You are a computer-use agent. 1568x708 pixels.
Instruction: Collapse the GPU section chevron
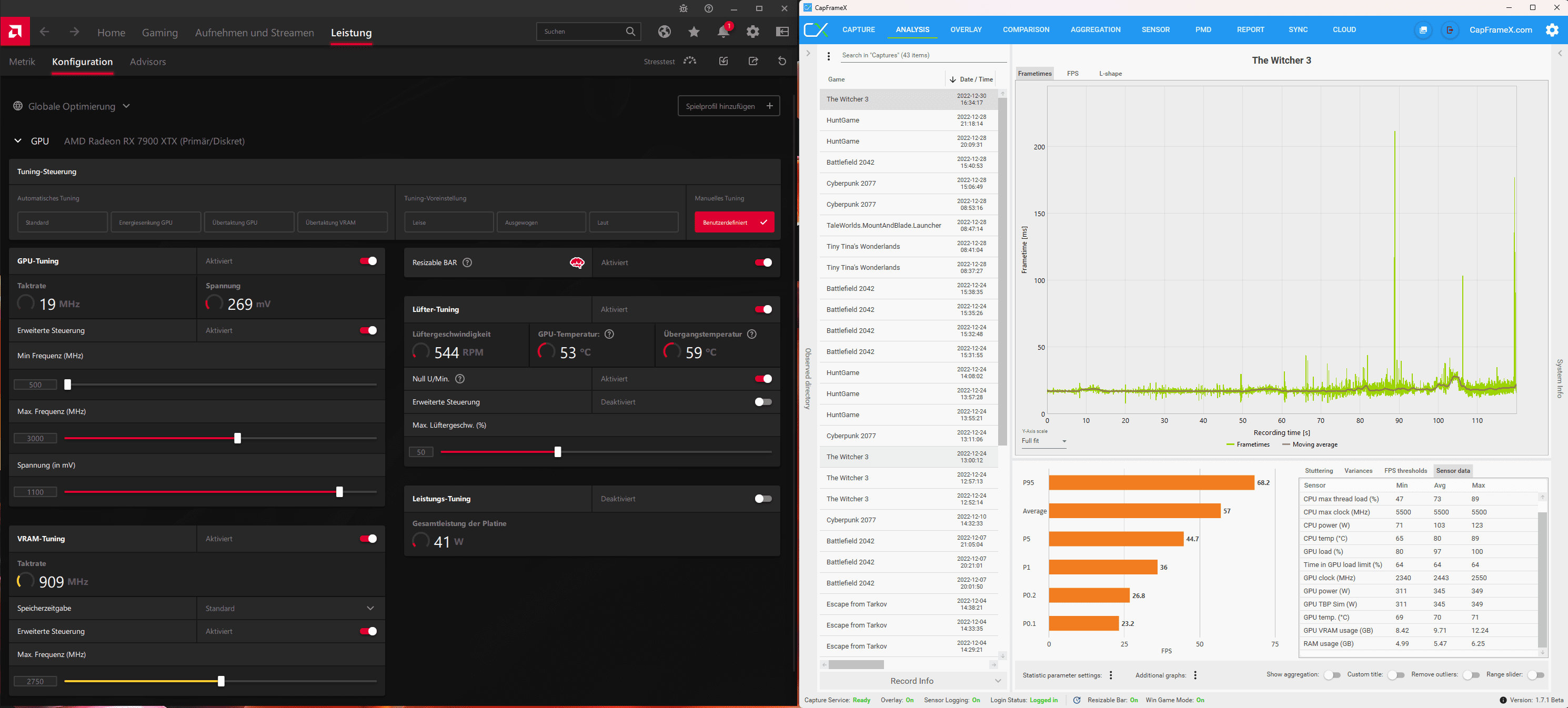pyautogui.click(x=18, y=141)
